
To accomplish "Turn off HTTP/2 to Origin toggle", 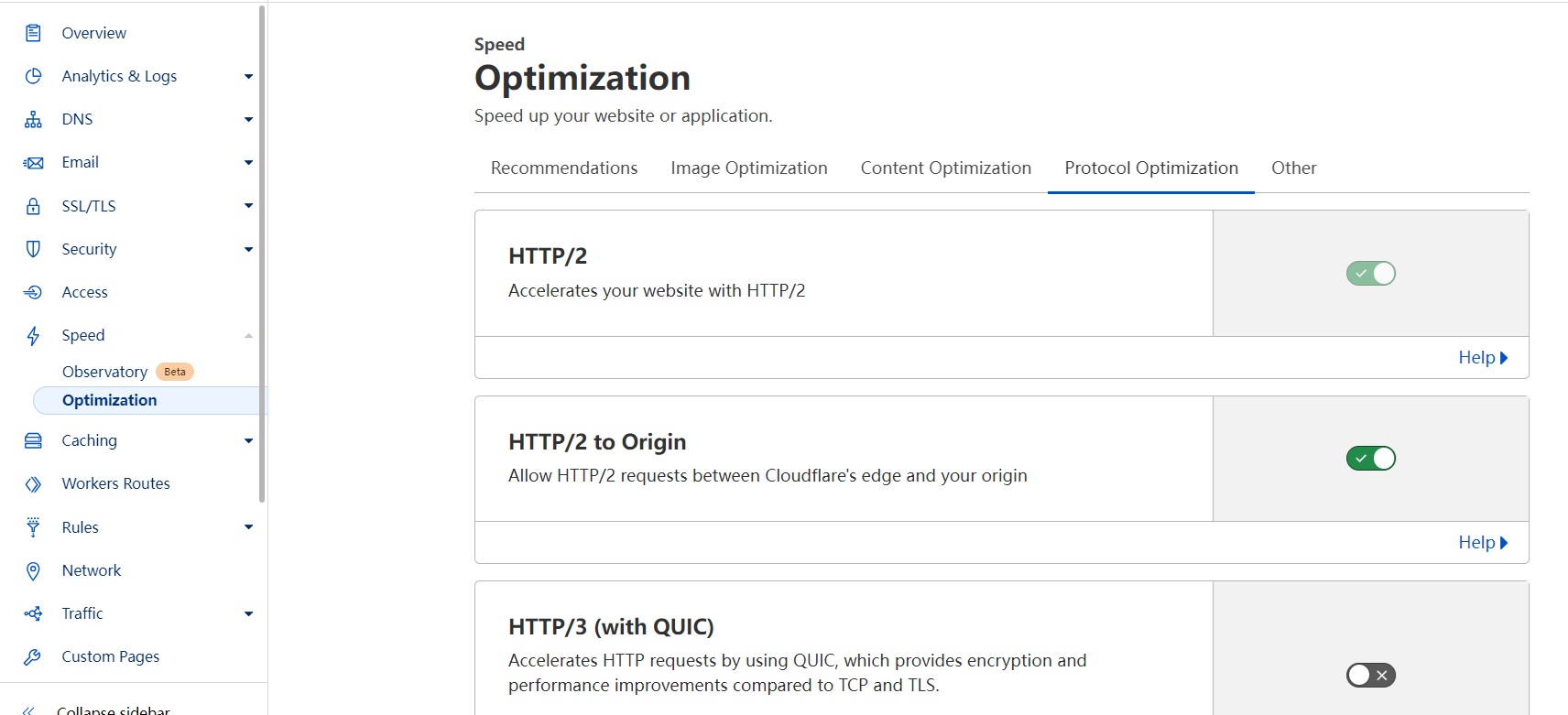I will [x=1370, y=458].
